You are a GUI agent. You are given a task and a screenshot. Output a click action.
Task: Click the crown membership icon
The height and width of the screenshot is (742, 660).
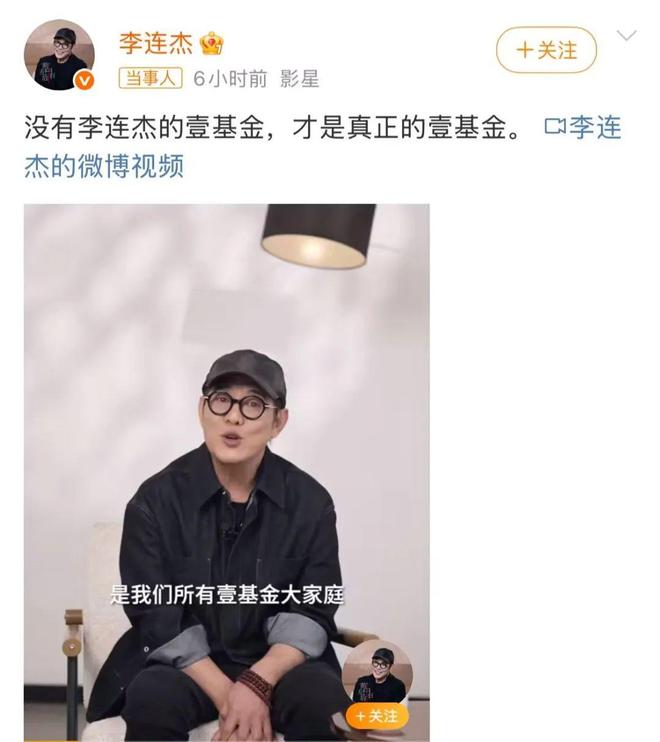tap(211, 44)
